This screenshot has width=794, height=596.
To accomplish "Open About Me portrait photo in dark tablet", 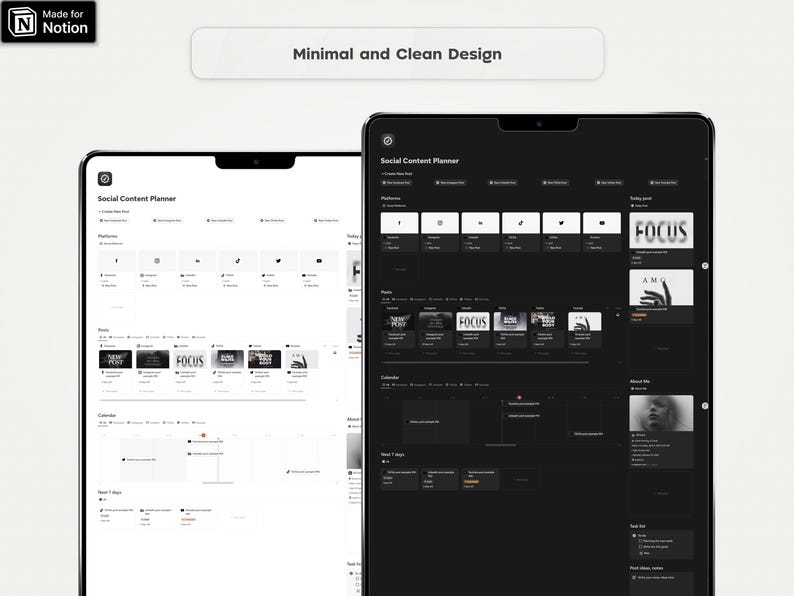I will pos(661,413).
